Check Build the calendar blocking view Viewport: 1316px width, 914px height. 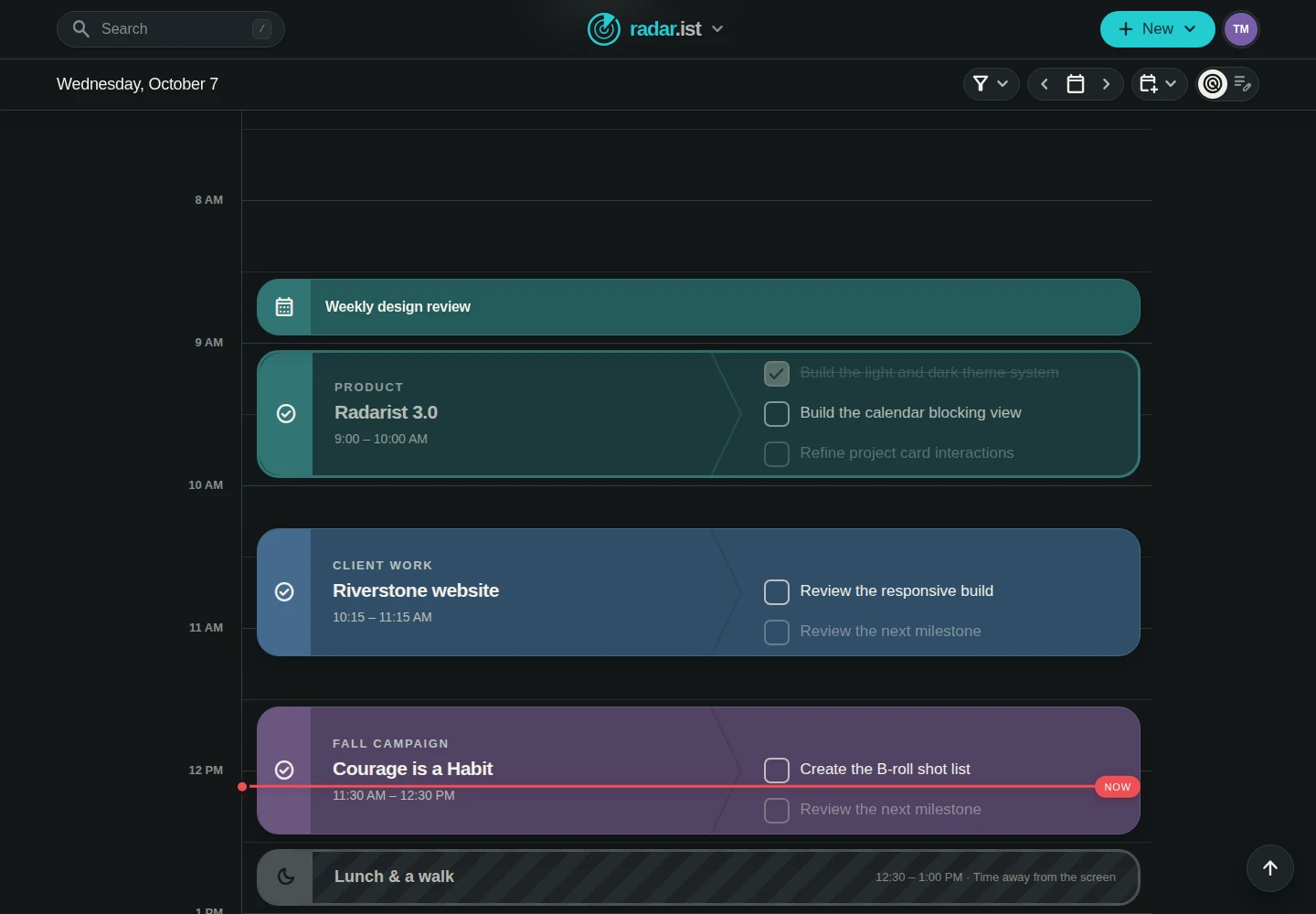[x=777, y=414]
